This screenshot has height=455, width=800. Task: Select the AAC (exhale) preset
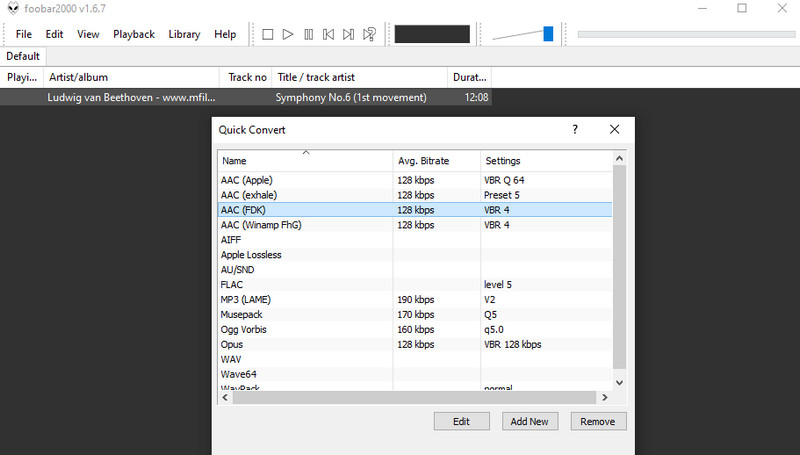pos(415,195)
